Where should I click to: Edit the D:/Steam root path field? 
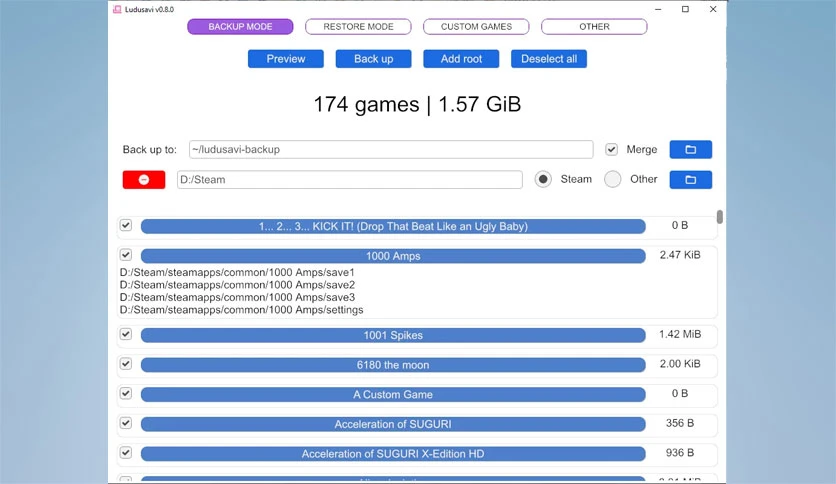pos(350,180)
